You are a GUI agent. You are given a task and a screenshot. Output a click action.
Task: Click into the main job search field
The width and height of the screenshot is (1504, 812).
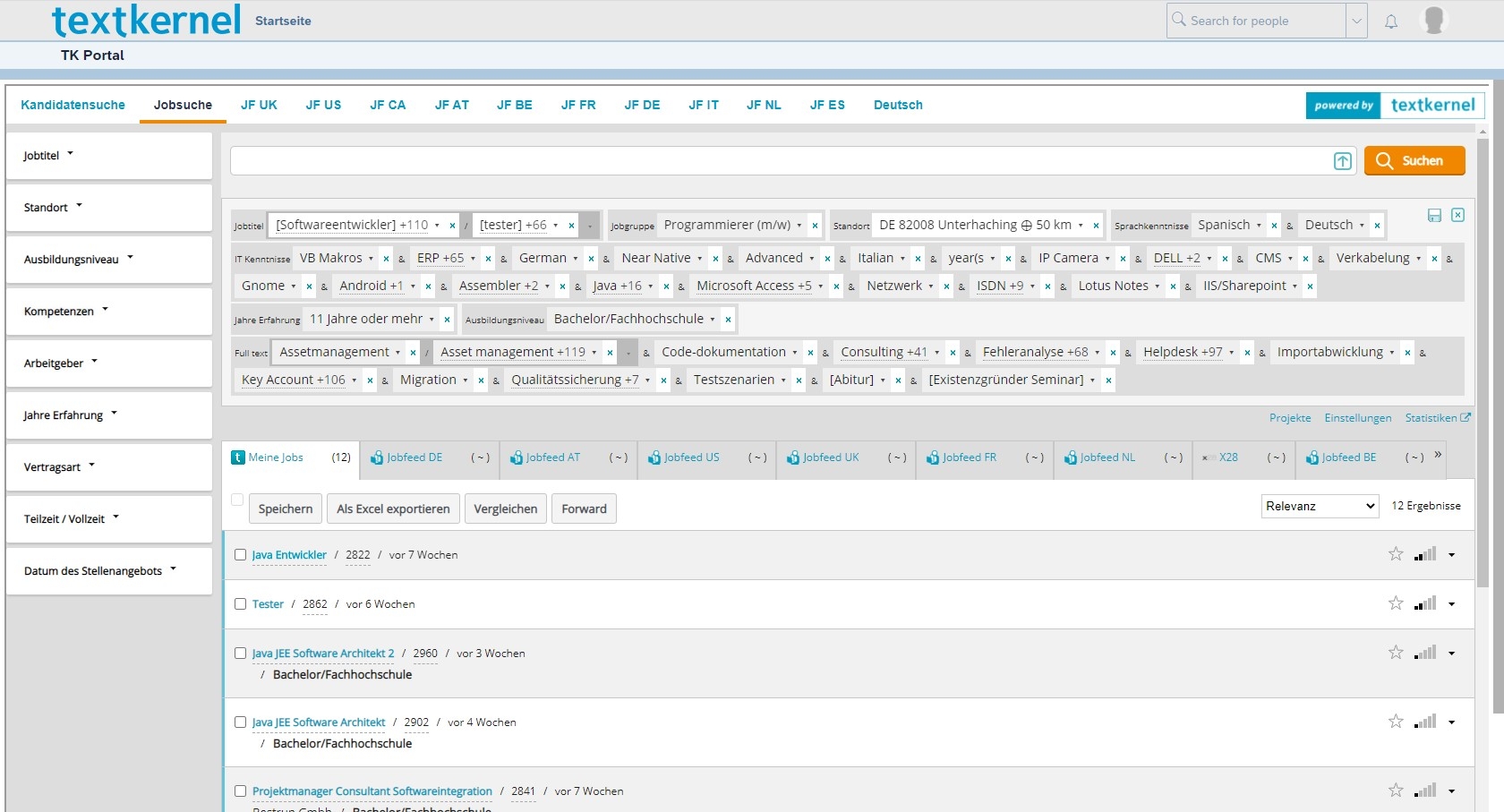[781, 161]
